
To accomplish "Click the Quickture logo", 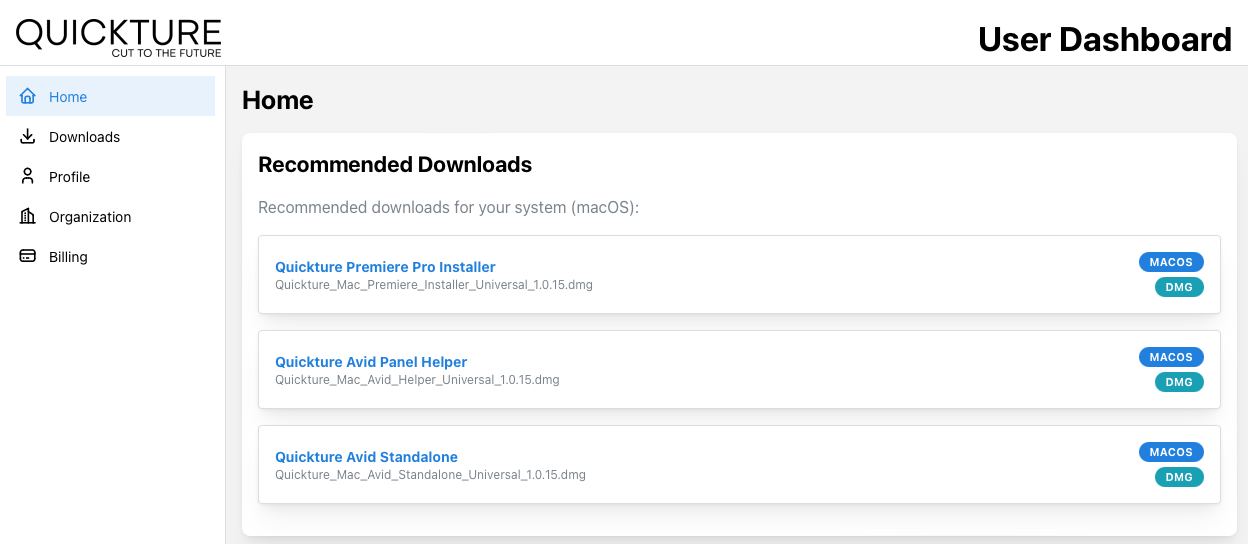I will click(x=118, y=37).
